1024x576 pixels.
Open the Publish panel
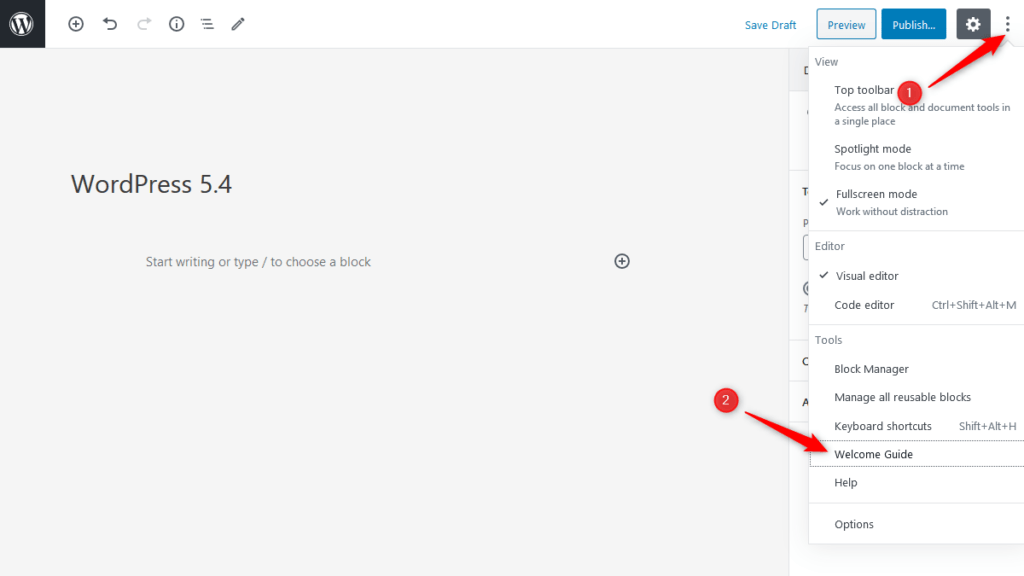click(914, 24)
